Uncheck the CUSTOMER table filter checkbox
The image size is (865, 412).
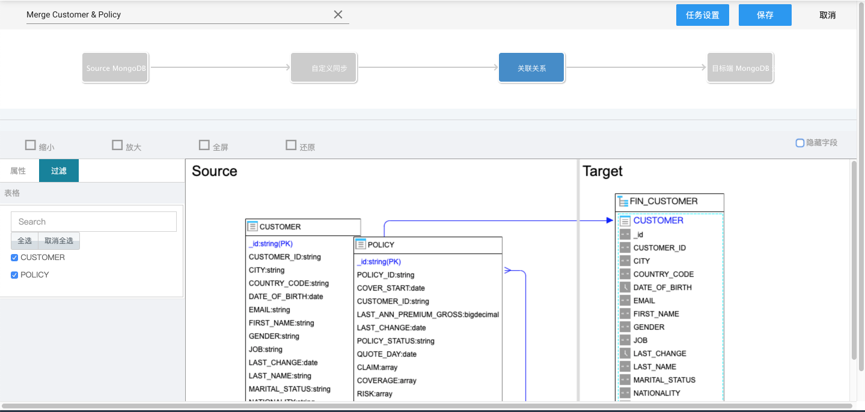pyautogui.click(x=14, y=258)
